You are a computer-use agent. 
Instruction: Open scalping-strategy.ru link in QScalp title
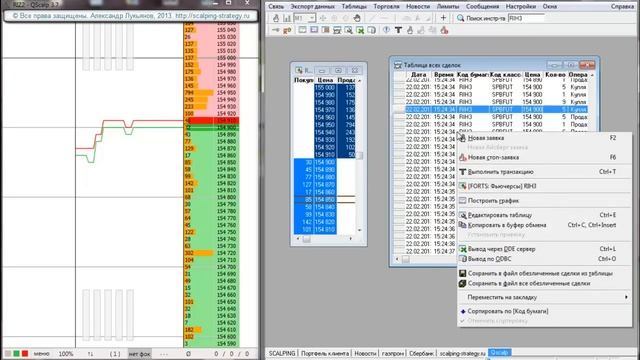point(212,16)
